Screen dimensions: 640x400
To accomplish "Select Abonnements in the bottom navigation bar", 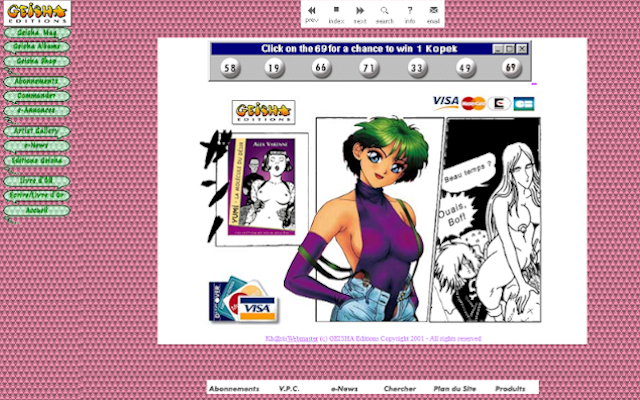I will pyautogui.click(x=234, y=388).
